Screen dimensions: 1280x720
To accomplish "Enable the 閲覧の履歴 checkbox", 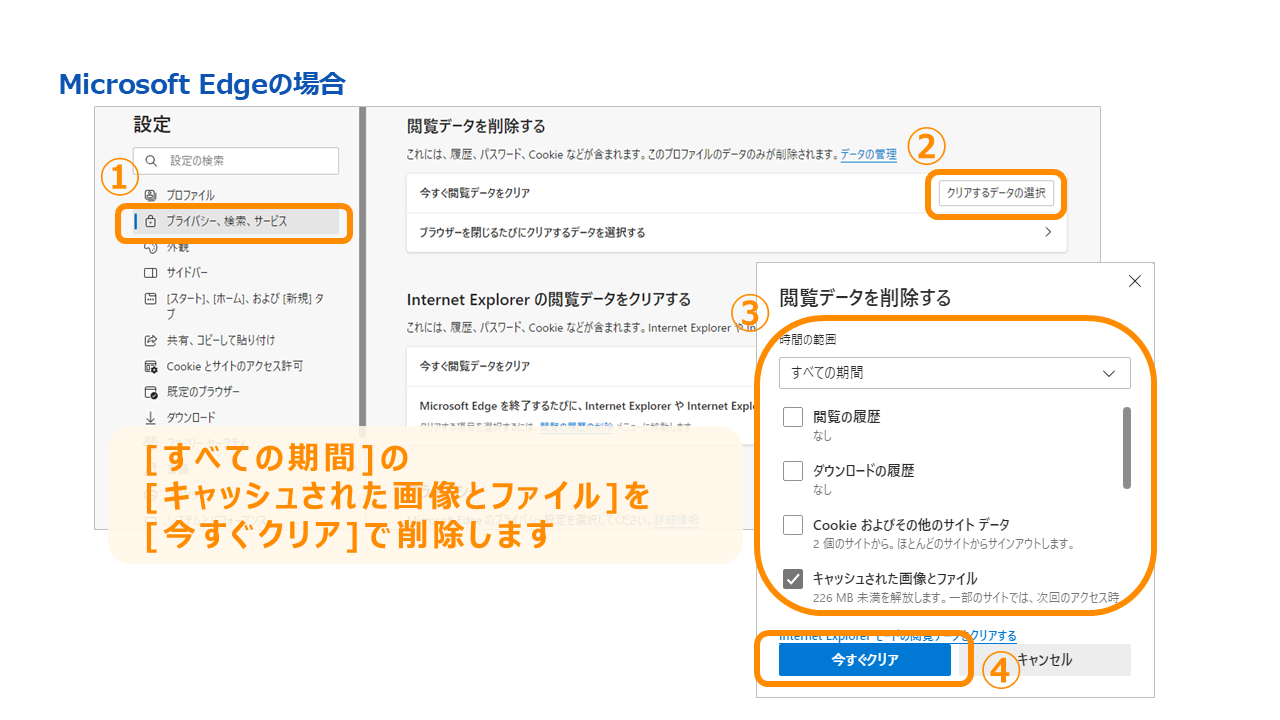I will tap(793, 417).
